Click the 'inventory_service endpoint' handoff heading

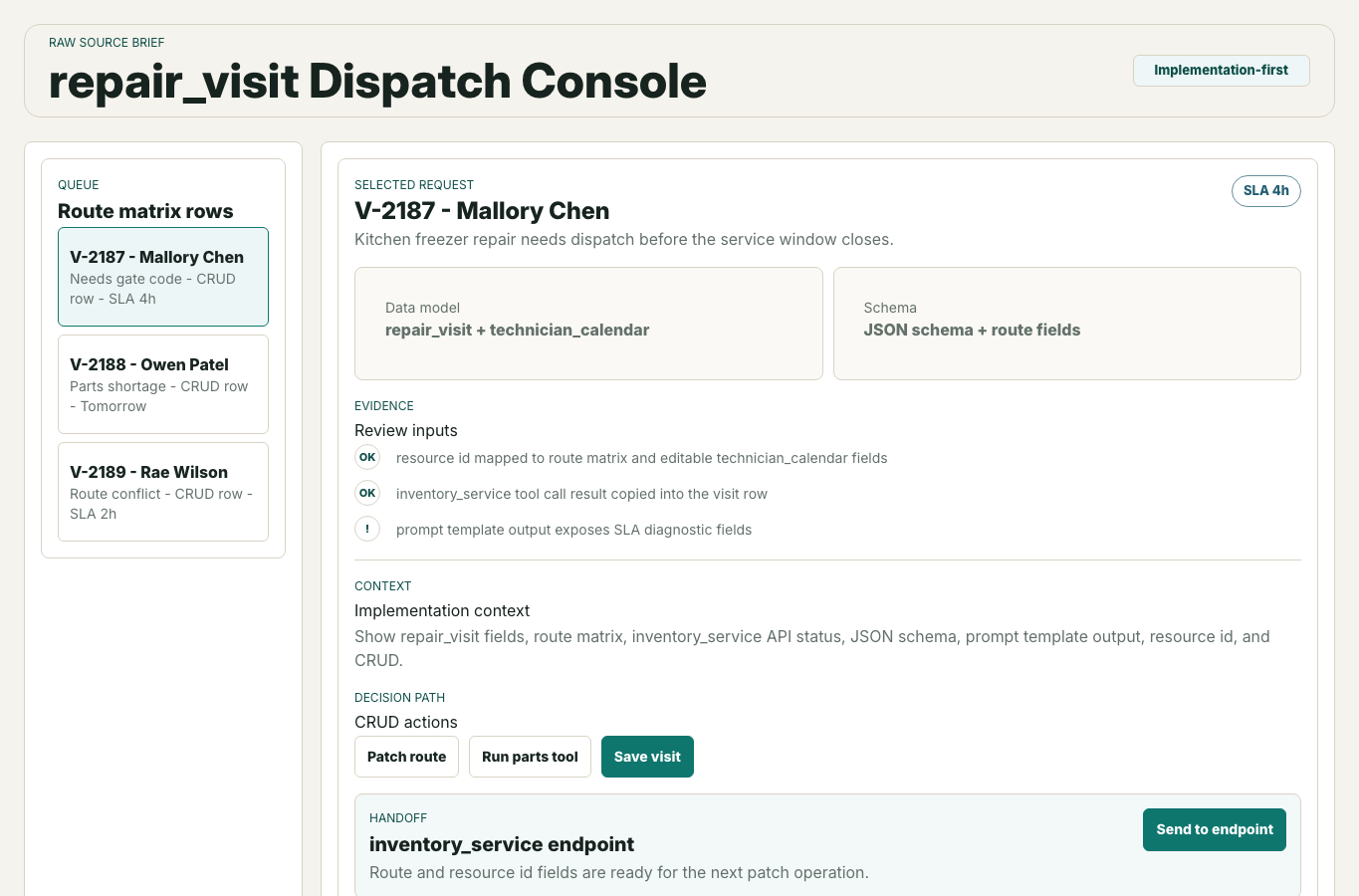502,844
